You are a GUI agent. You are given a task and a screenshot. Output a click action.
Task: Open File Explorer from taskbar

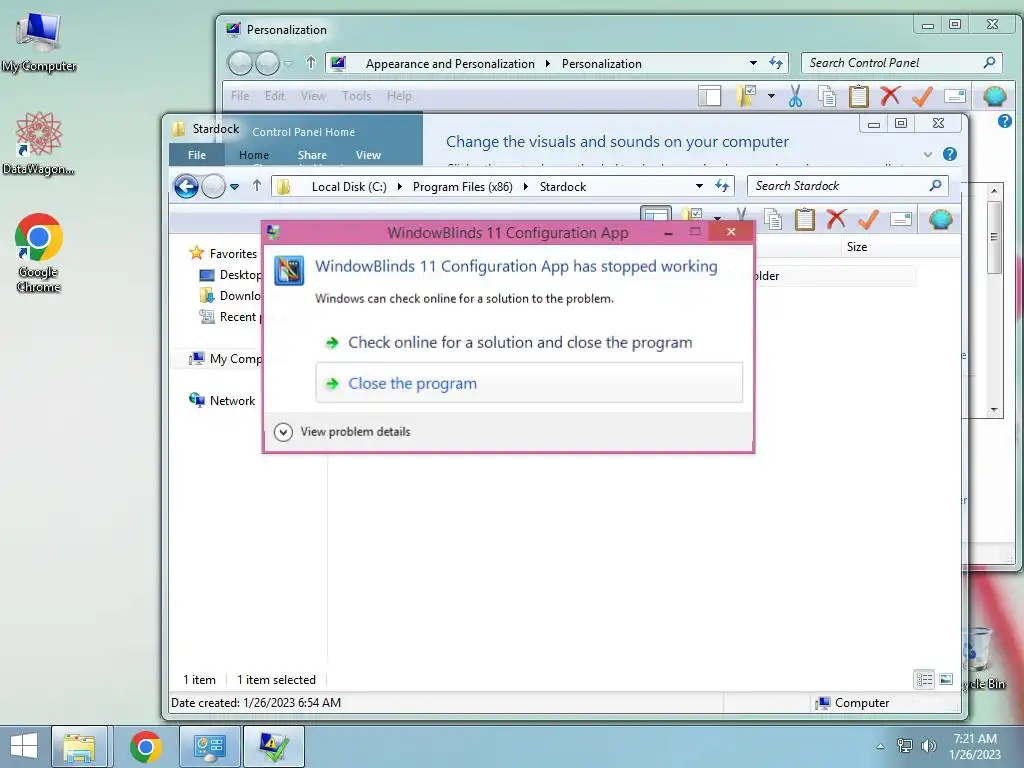pyautogui.click(x=79, y=746)
